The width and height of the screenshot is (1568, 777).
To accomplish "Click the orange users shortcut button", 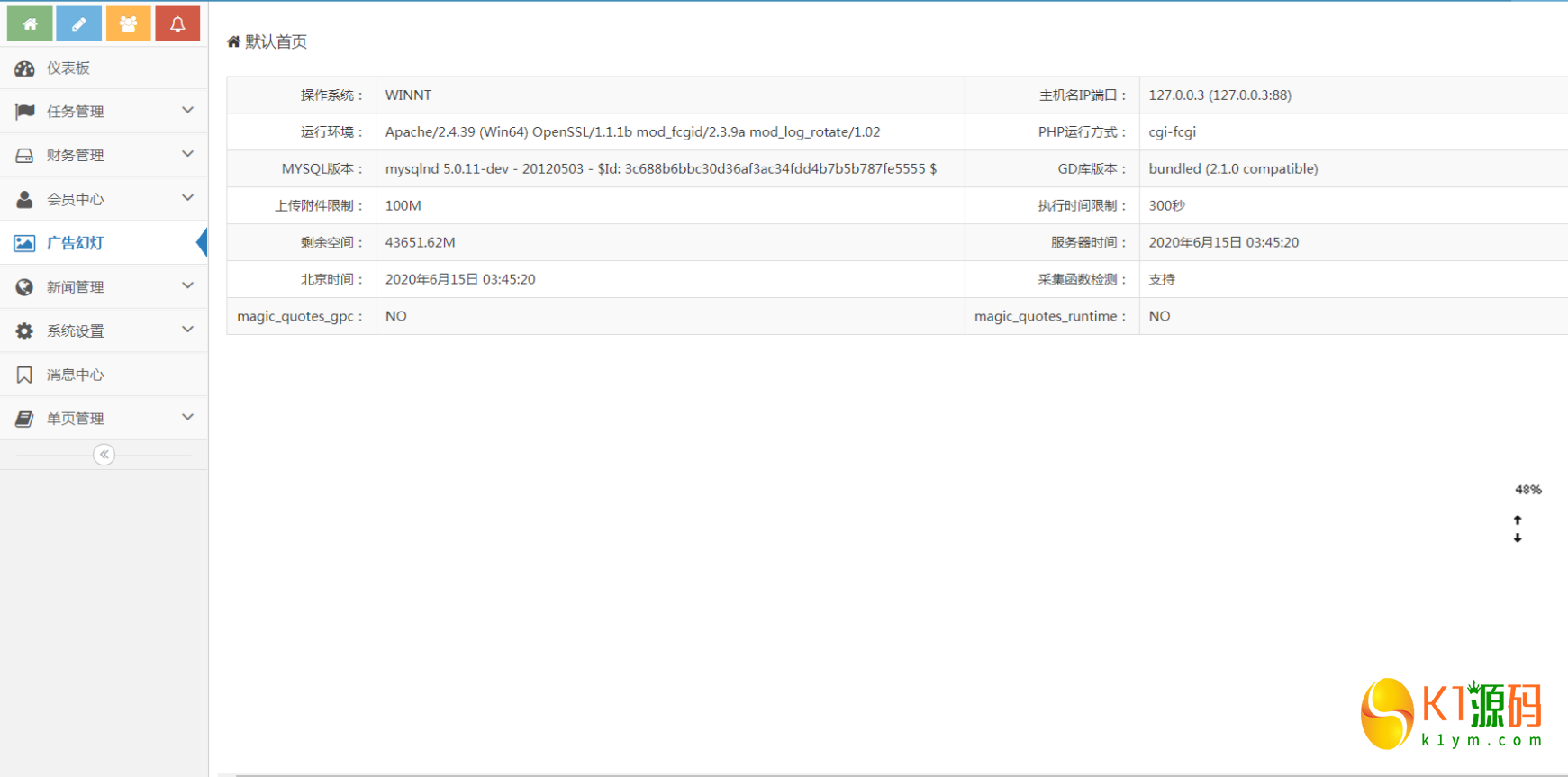I will click(x=129, y=23).
